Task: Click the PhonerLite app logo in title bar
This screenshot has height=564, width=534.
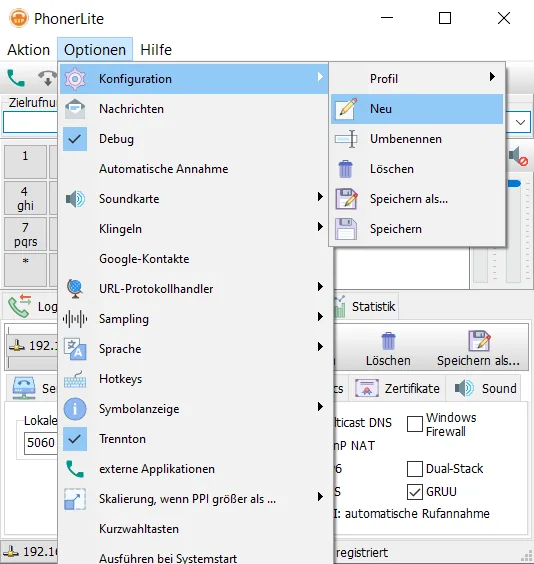Action: coord(19,18)
